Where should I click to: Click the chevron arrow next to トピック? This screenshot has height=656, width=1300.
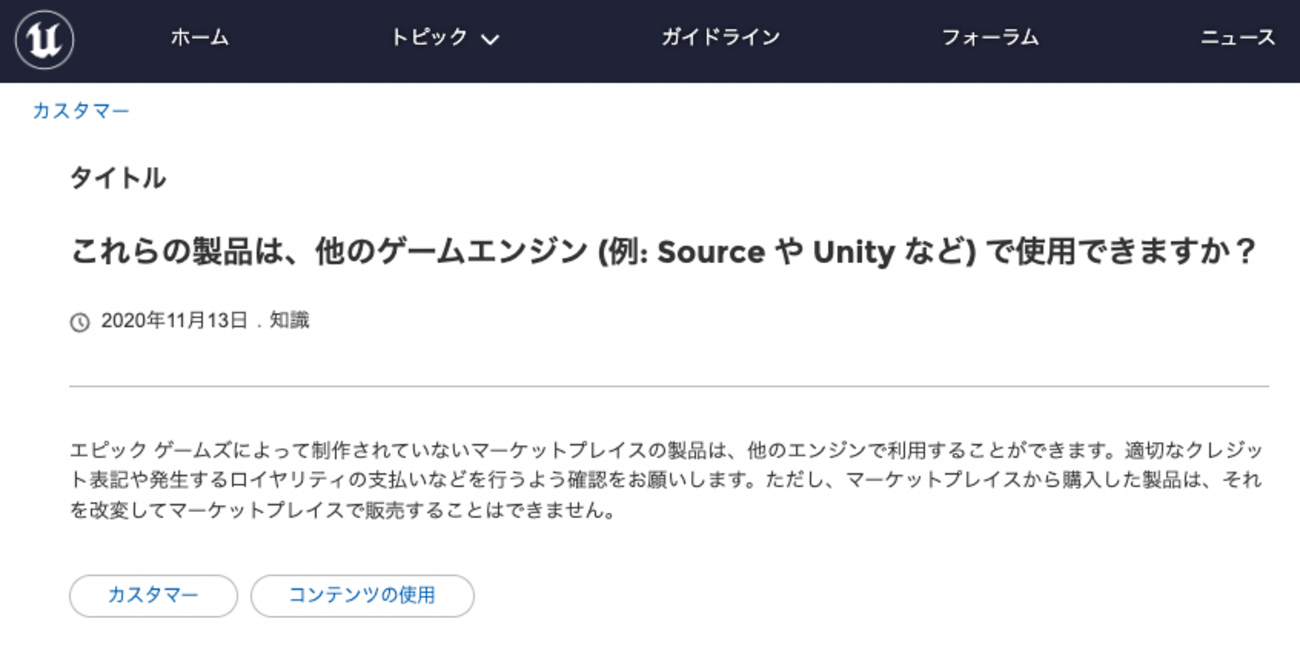coord(490,40)
